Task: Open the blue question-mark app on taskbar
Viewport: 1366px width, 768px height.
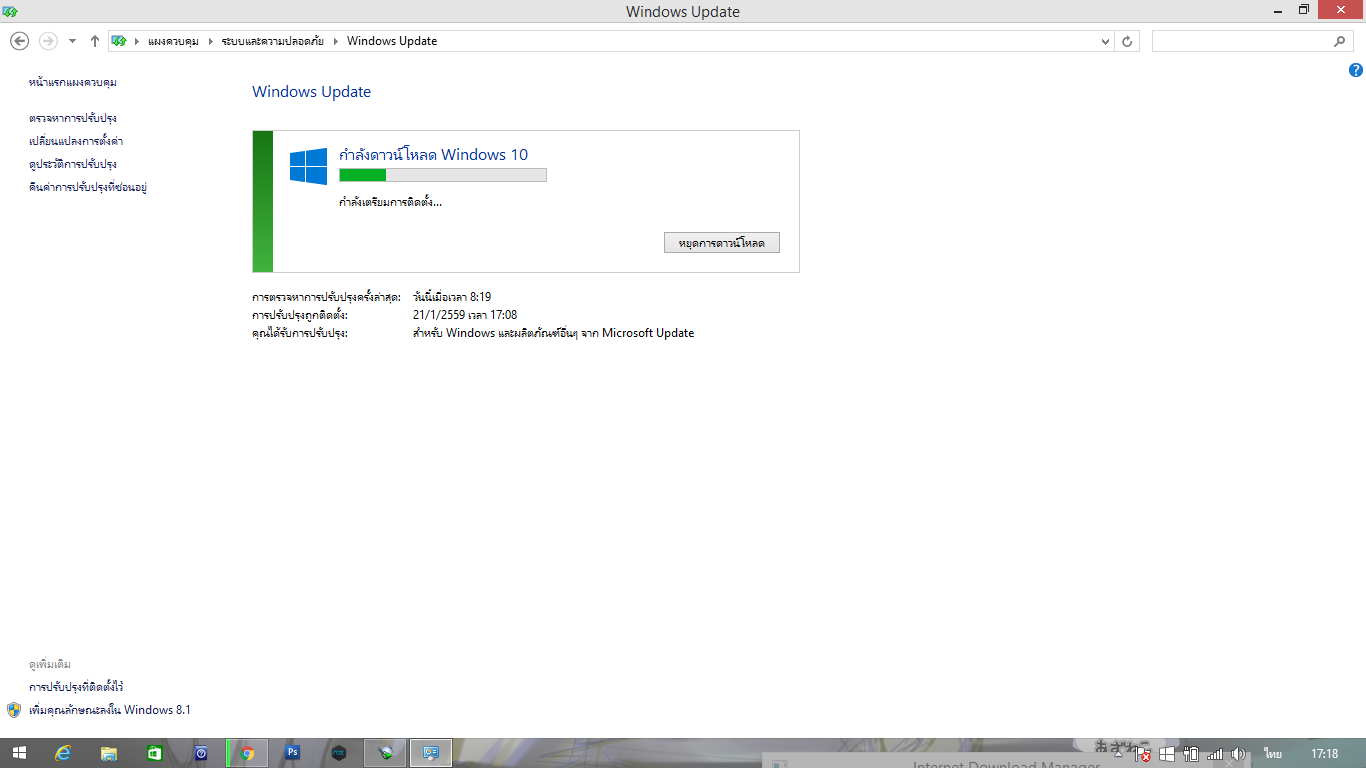Action: (201, 753)
